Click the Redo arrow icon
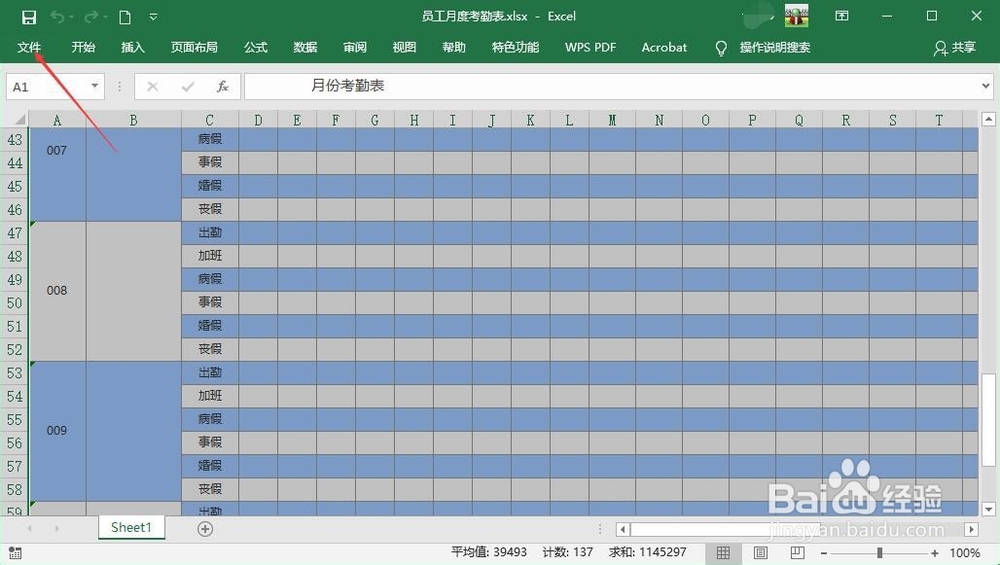The width and height of the screenshot is (1000, 565). coord(91,17)
